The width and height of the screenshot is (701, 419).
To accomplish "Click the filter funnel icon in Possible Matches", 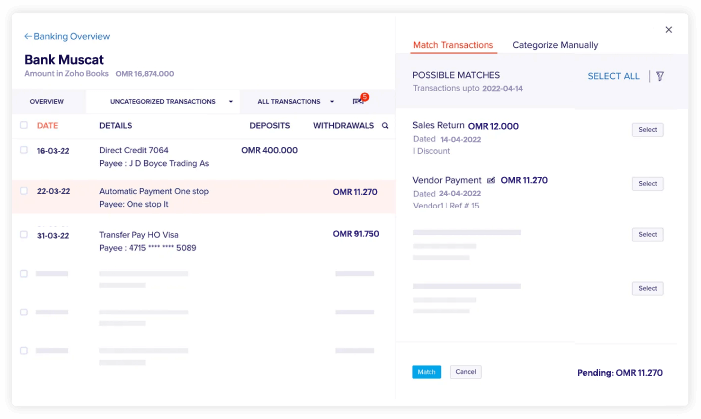I will (x=660, y=76).
